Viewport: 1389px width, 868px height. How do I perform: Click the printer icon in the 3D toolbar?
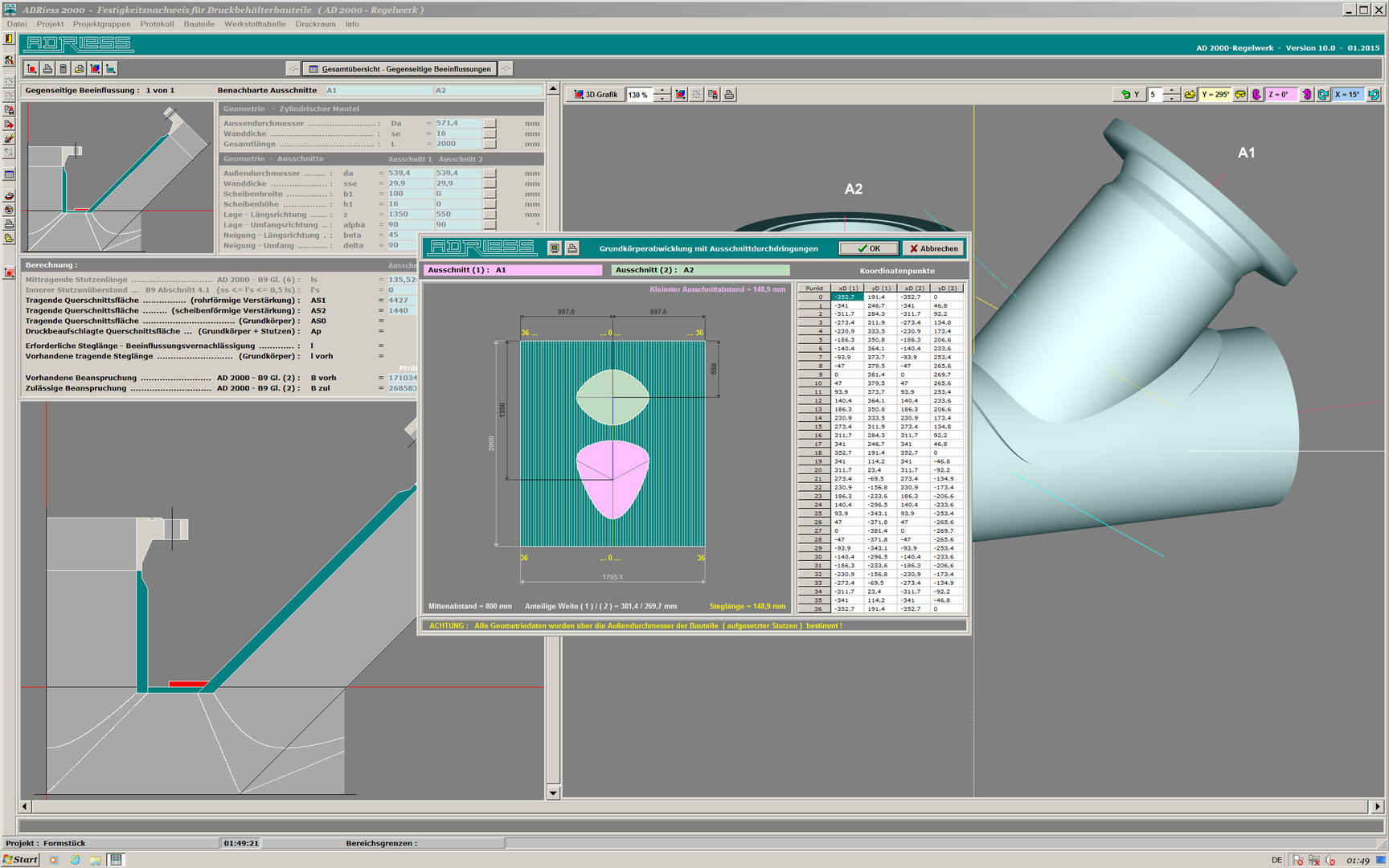729,95
